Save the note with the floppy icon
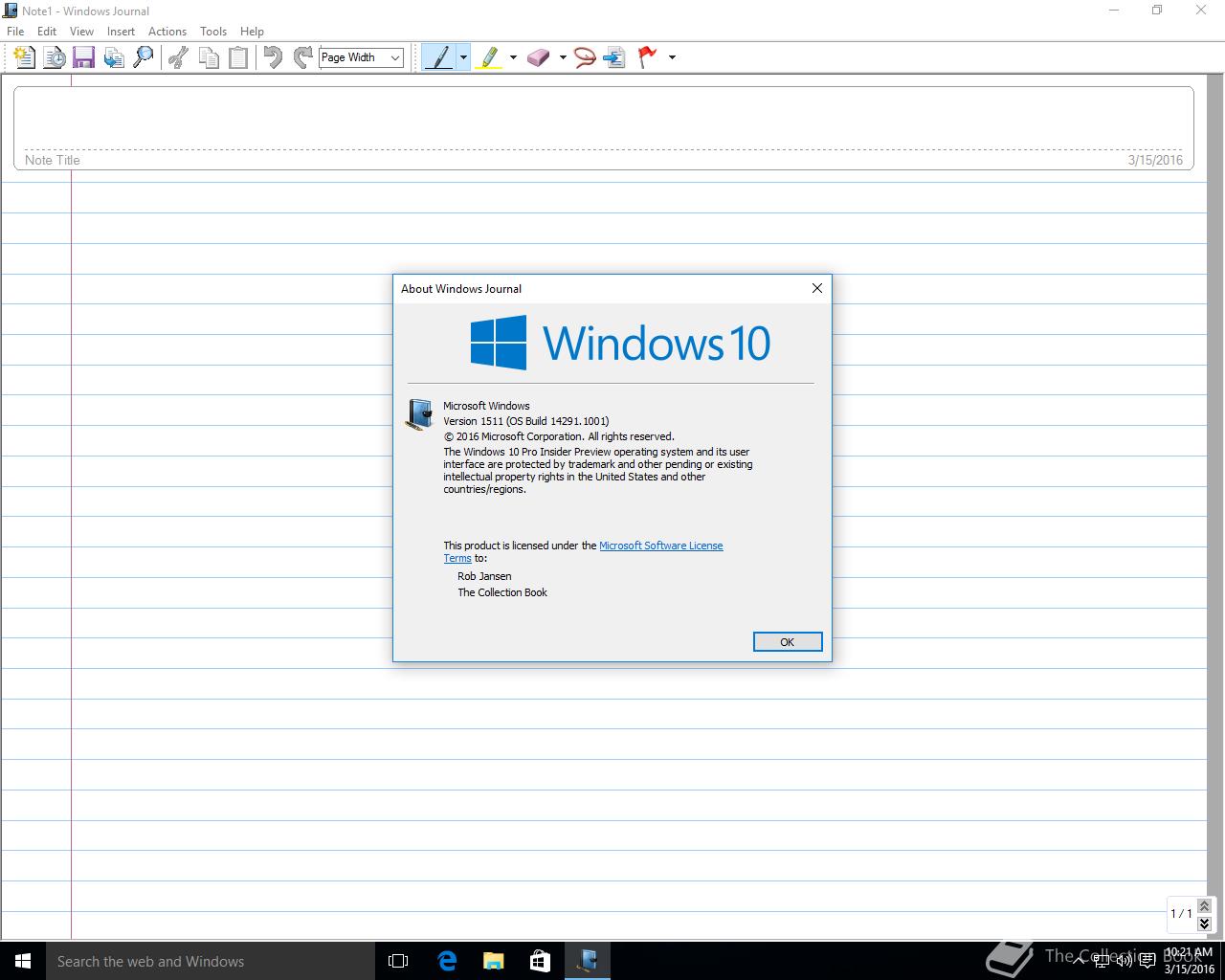The width and height of the screenshot is (1225, 980). tap(83, 57)
